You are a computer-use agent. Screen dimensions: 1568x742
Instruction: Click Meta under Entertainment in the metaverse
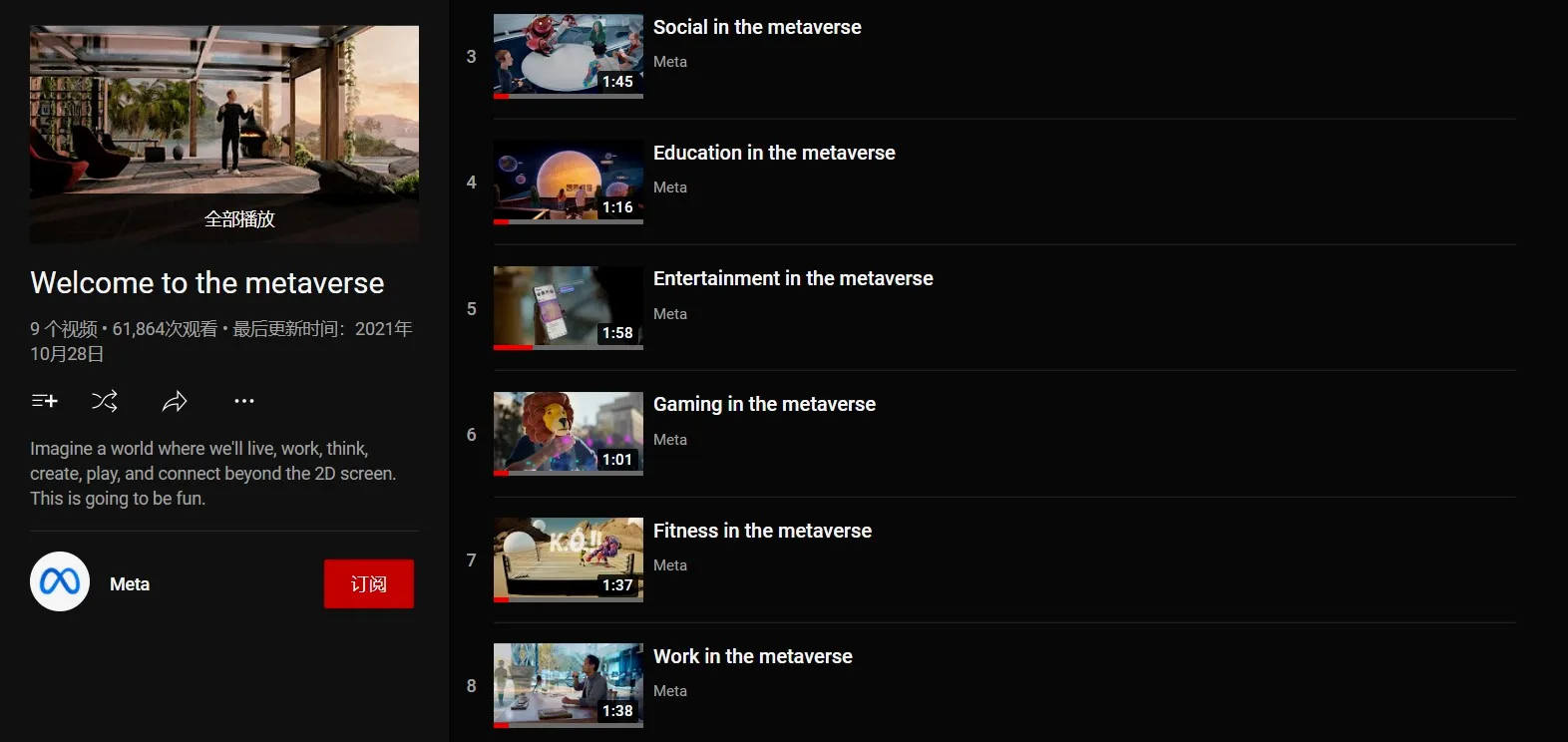tap(670, 314)
